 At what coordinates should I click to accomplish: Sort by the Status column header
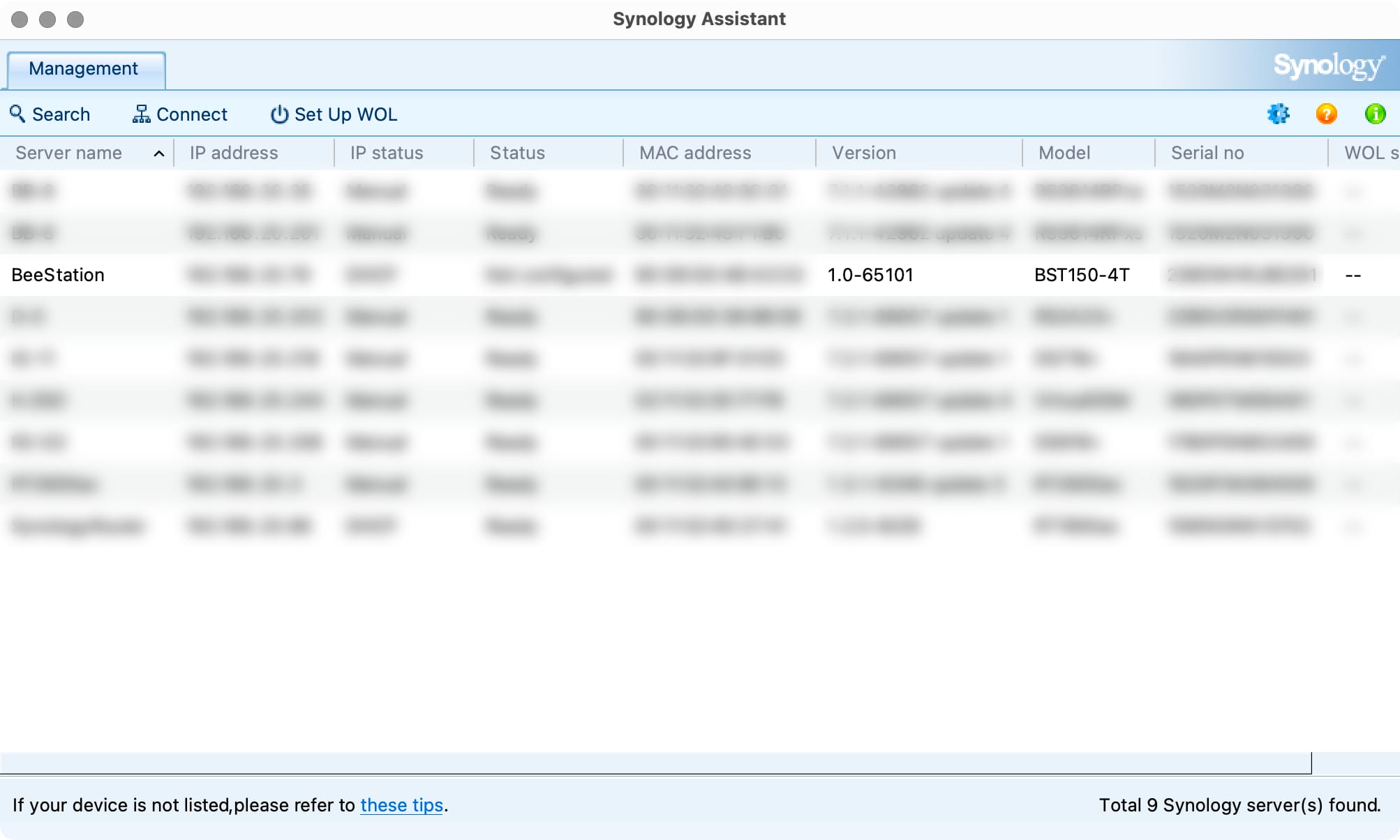coord(549,153)
